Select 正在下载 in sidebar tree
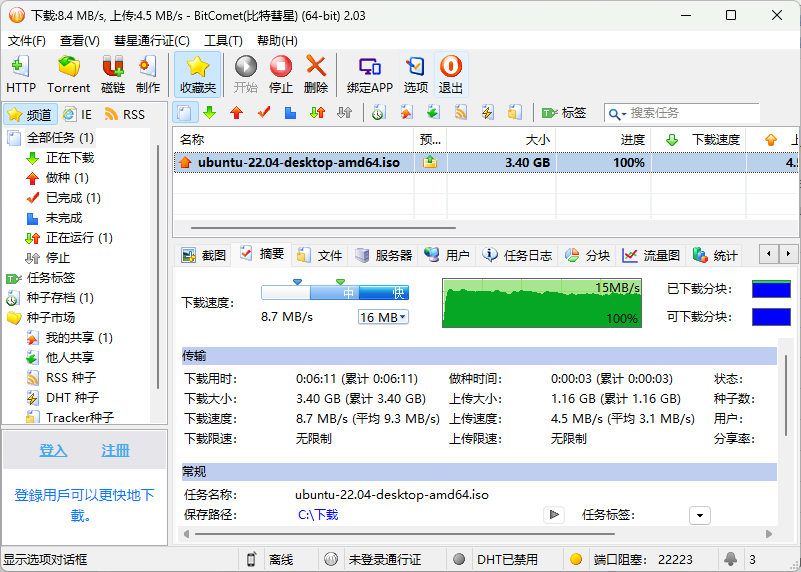This screenshot has width=801, height=572. (x=70, y=158)
